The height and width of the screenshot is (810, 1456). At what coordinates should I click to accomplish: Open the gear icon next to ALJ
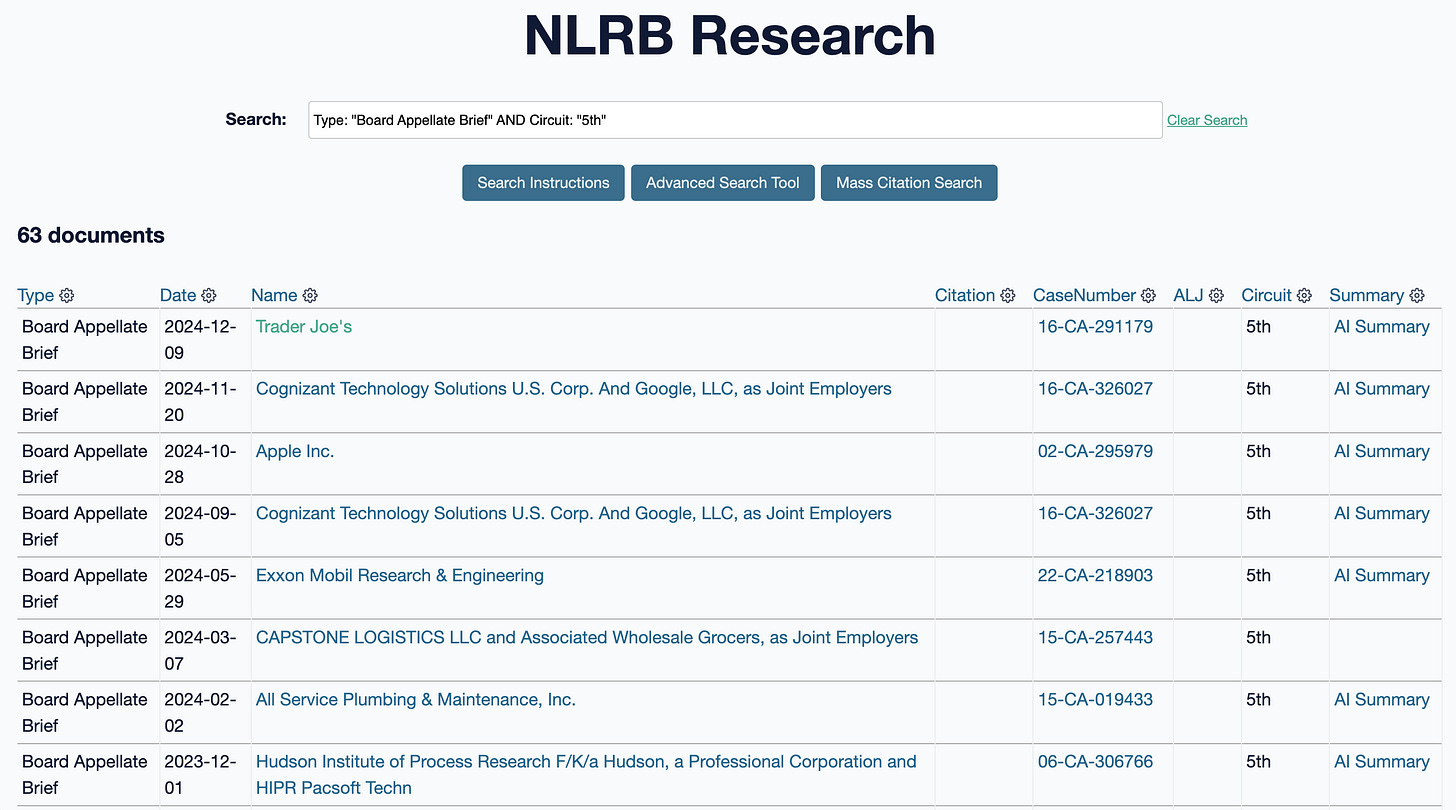pos(1217,295)
